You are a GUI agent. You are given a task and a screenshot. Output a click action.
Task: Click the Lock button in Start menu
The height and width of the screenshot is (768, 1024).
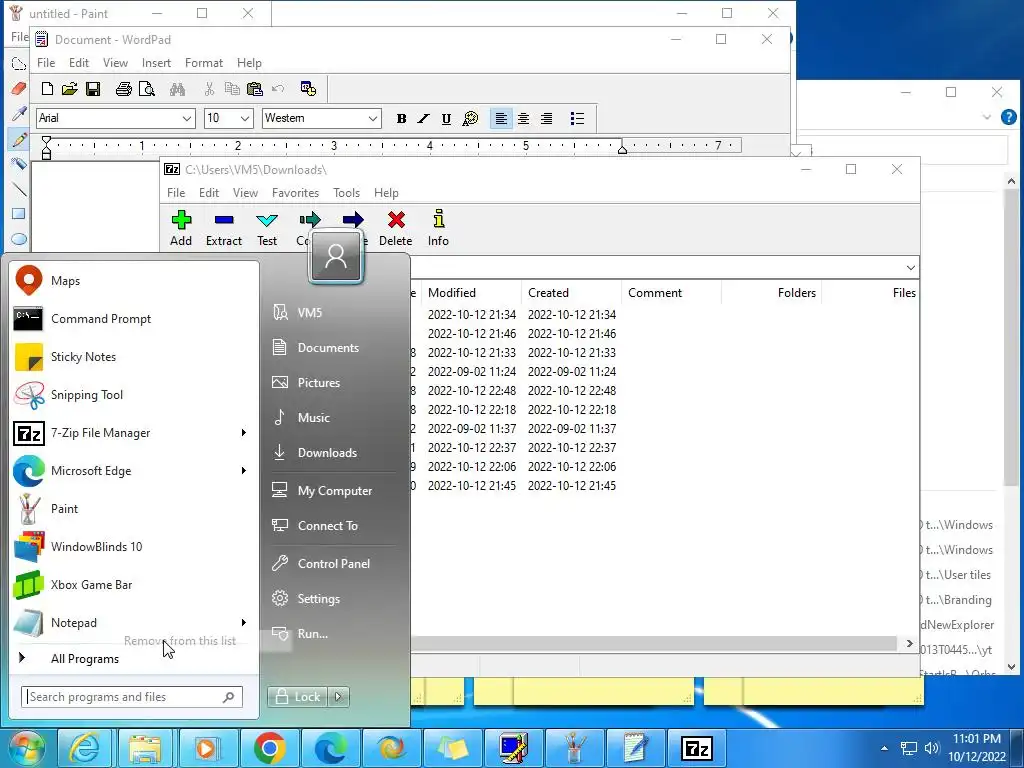point(298,697)
